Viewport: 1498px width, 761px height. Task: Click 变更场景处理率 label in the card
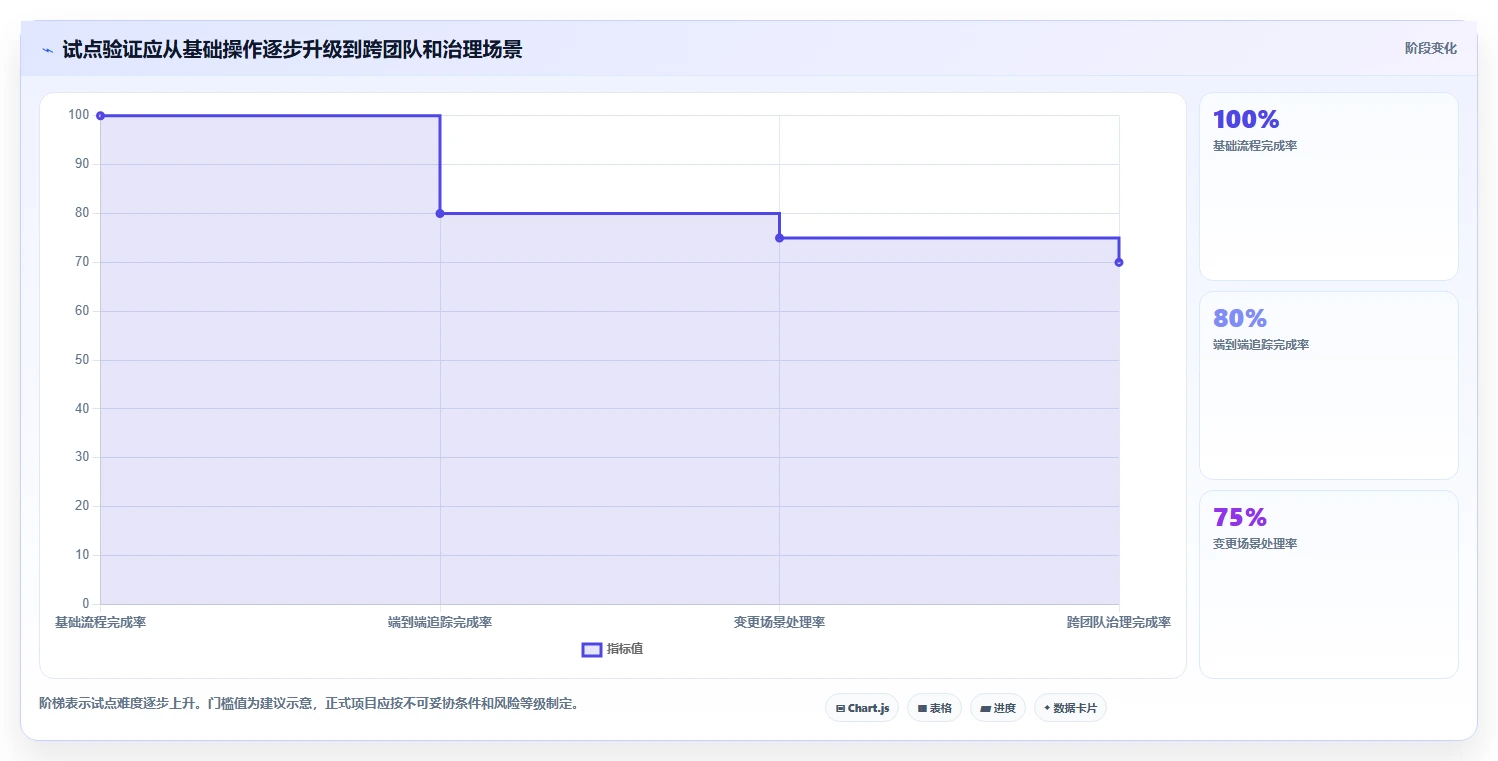click(x=1255, y=544)
